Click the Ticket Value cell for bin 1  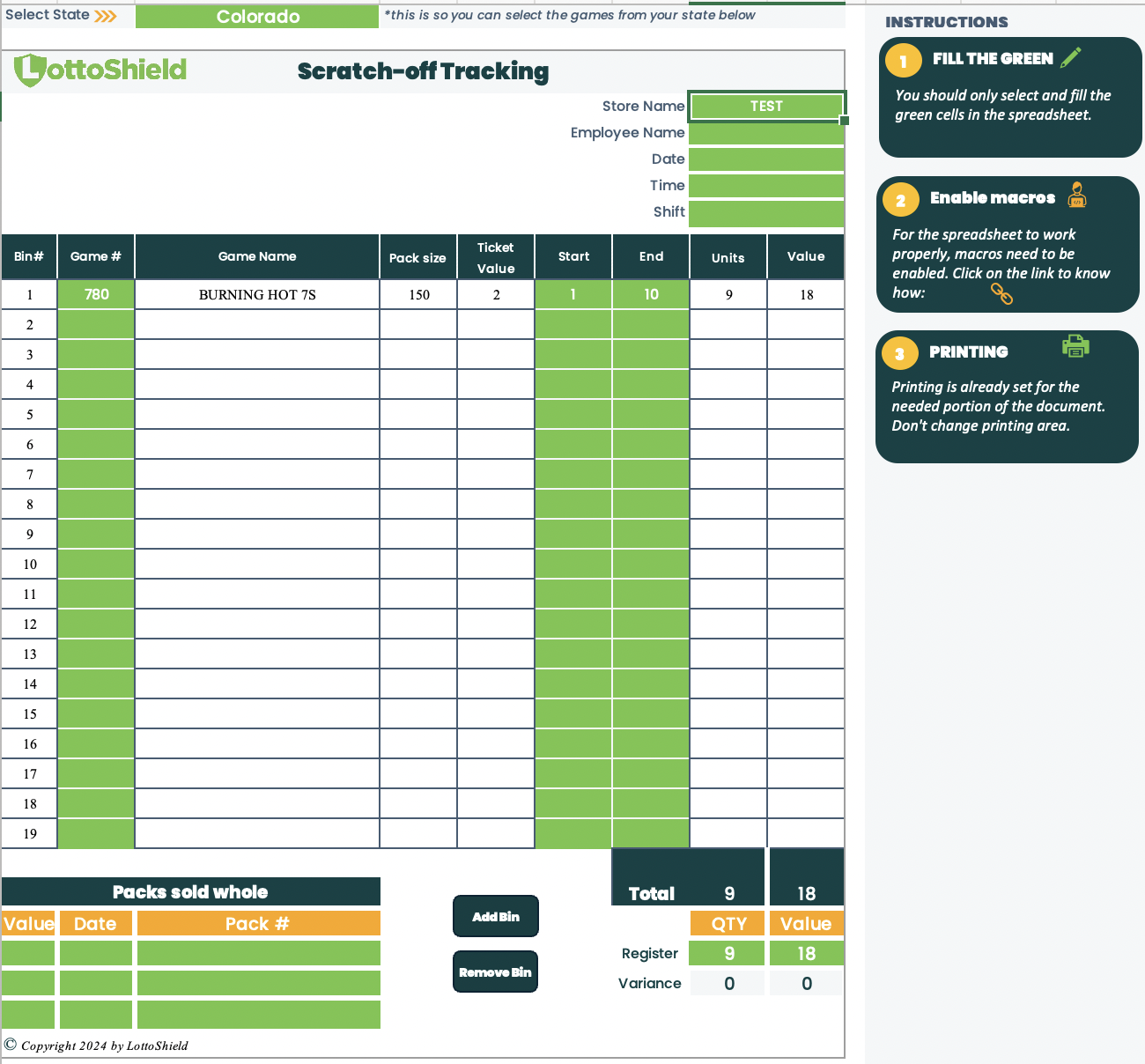(496, 294)
